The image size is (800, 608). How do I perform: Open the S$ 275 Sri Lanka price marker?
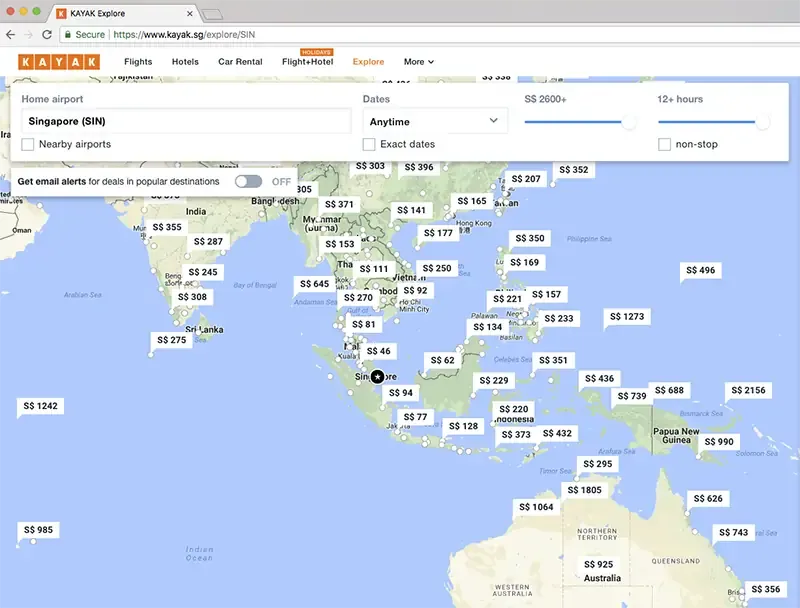171,340
